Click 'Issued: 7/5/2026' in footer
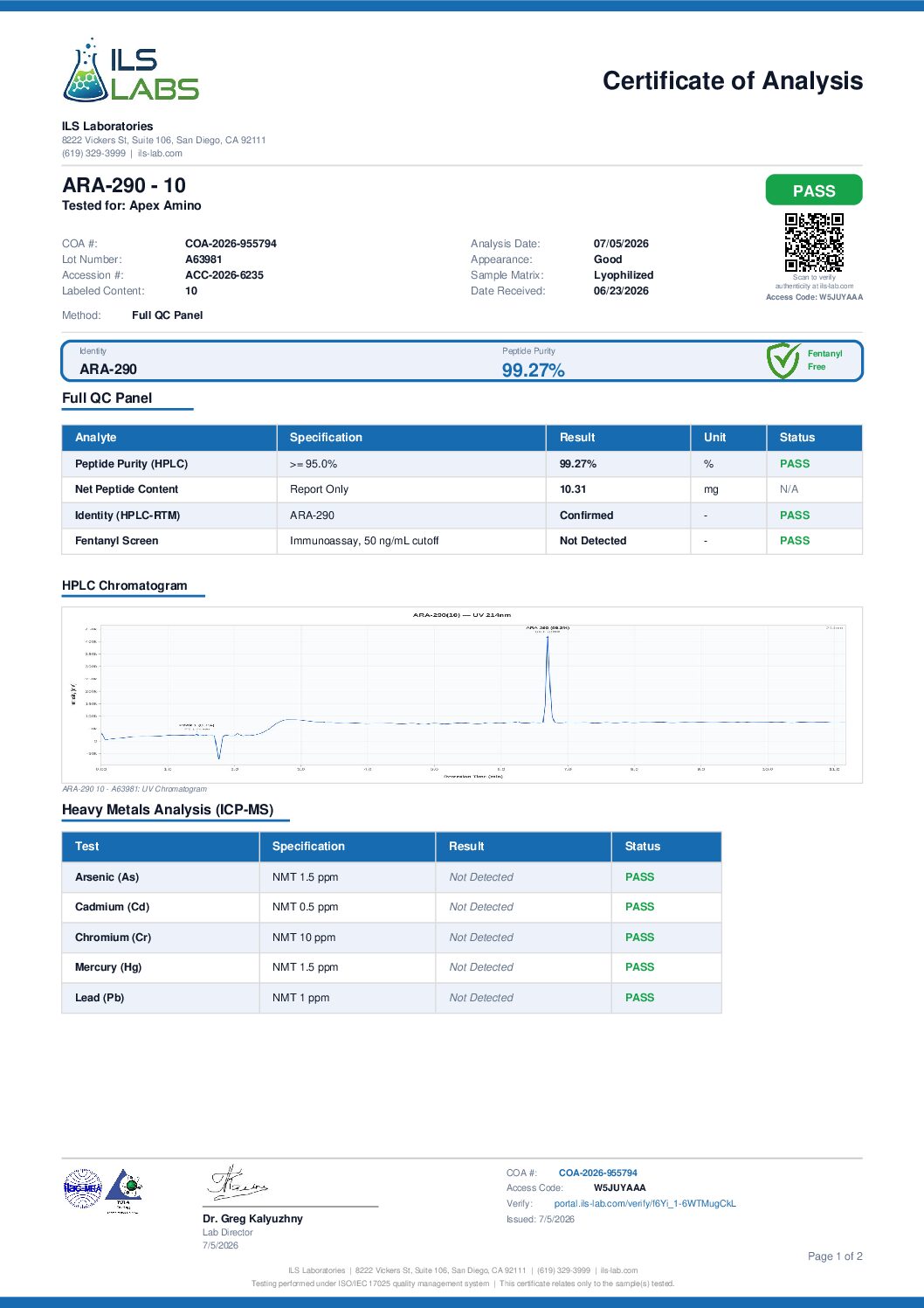 541,1219
